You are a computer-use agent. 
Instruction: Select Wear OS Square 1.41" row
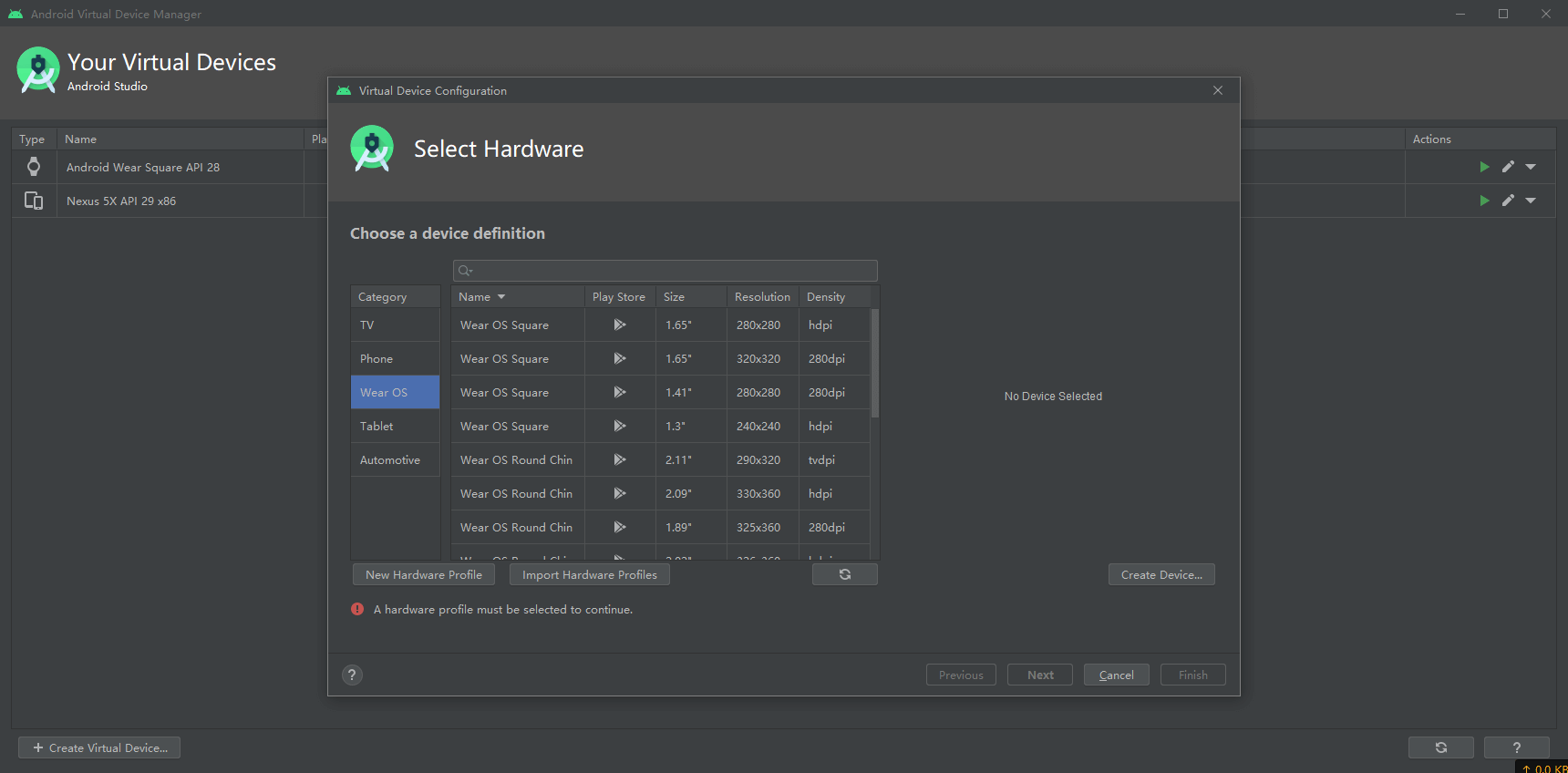pyautogui.click(x=661, y=392)
